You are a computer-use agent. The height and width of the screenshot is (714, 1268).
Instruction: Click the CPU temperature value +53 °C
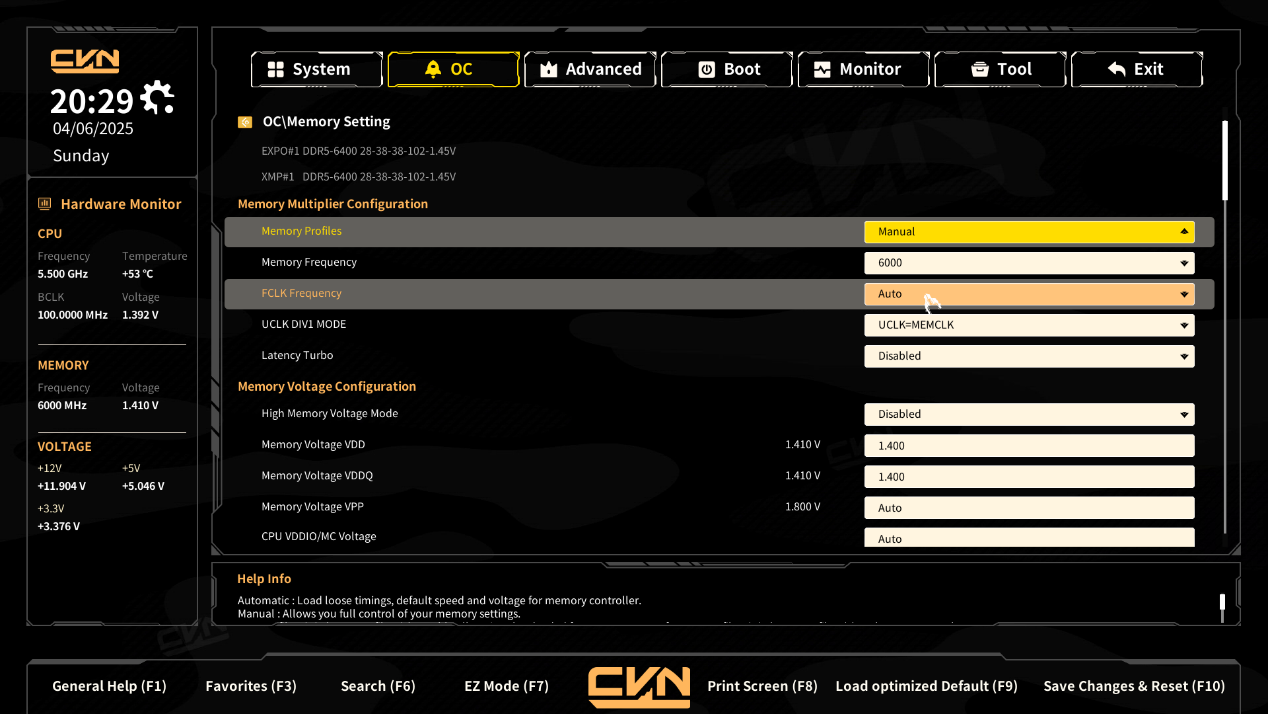coord(138,274)
